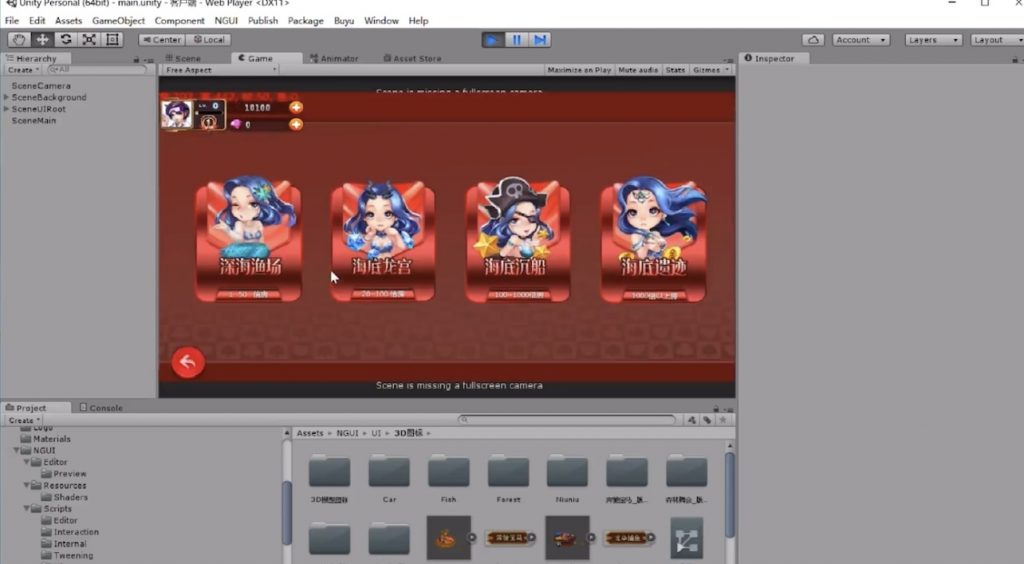Click the plus icon beside 18100 coins

coord(296,107)
